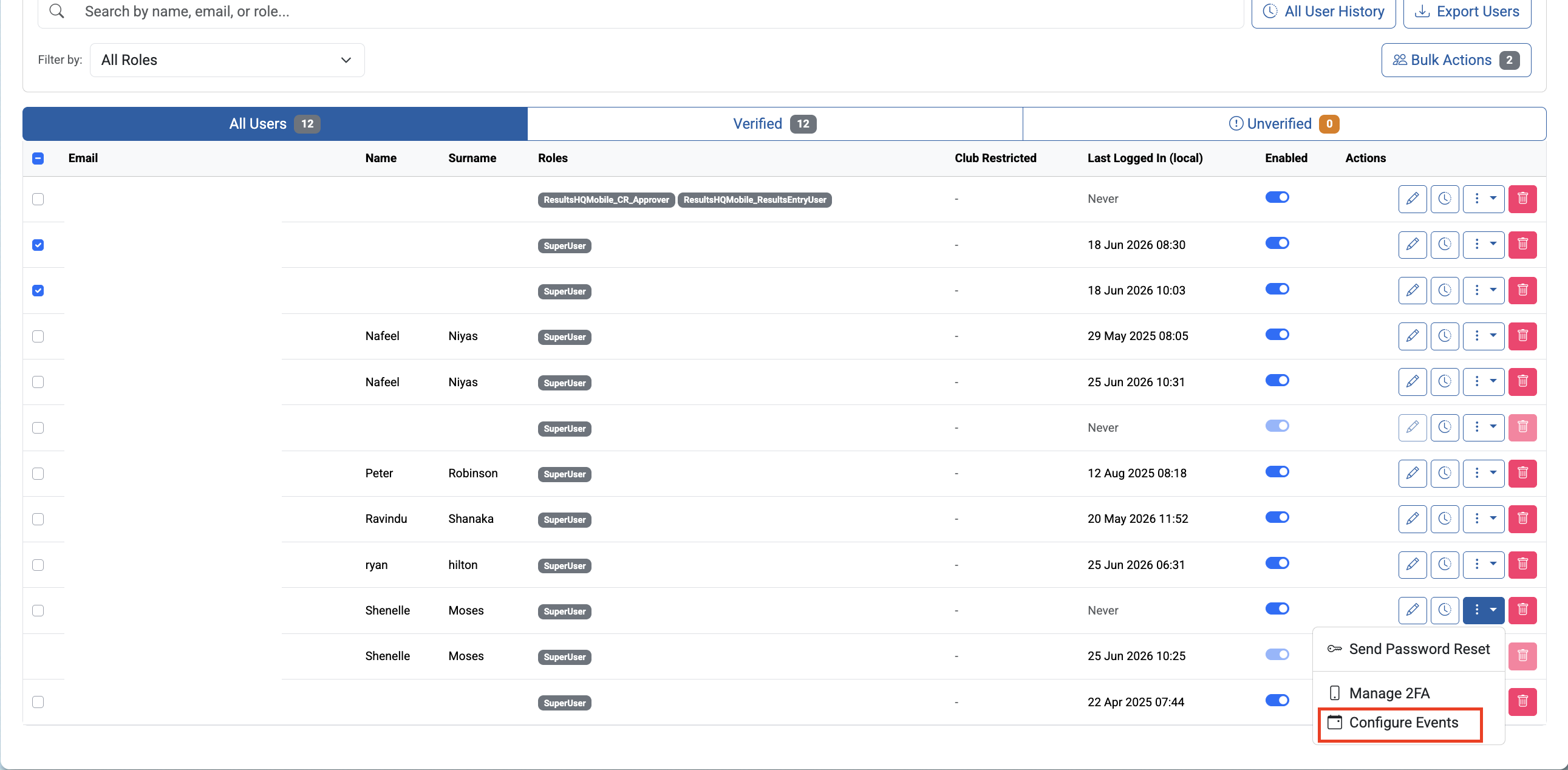
Task: Toggle enabled switch for 22 Apr 2025 user
Action: 1277,700
